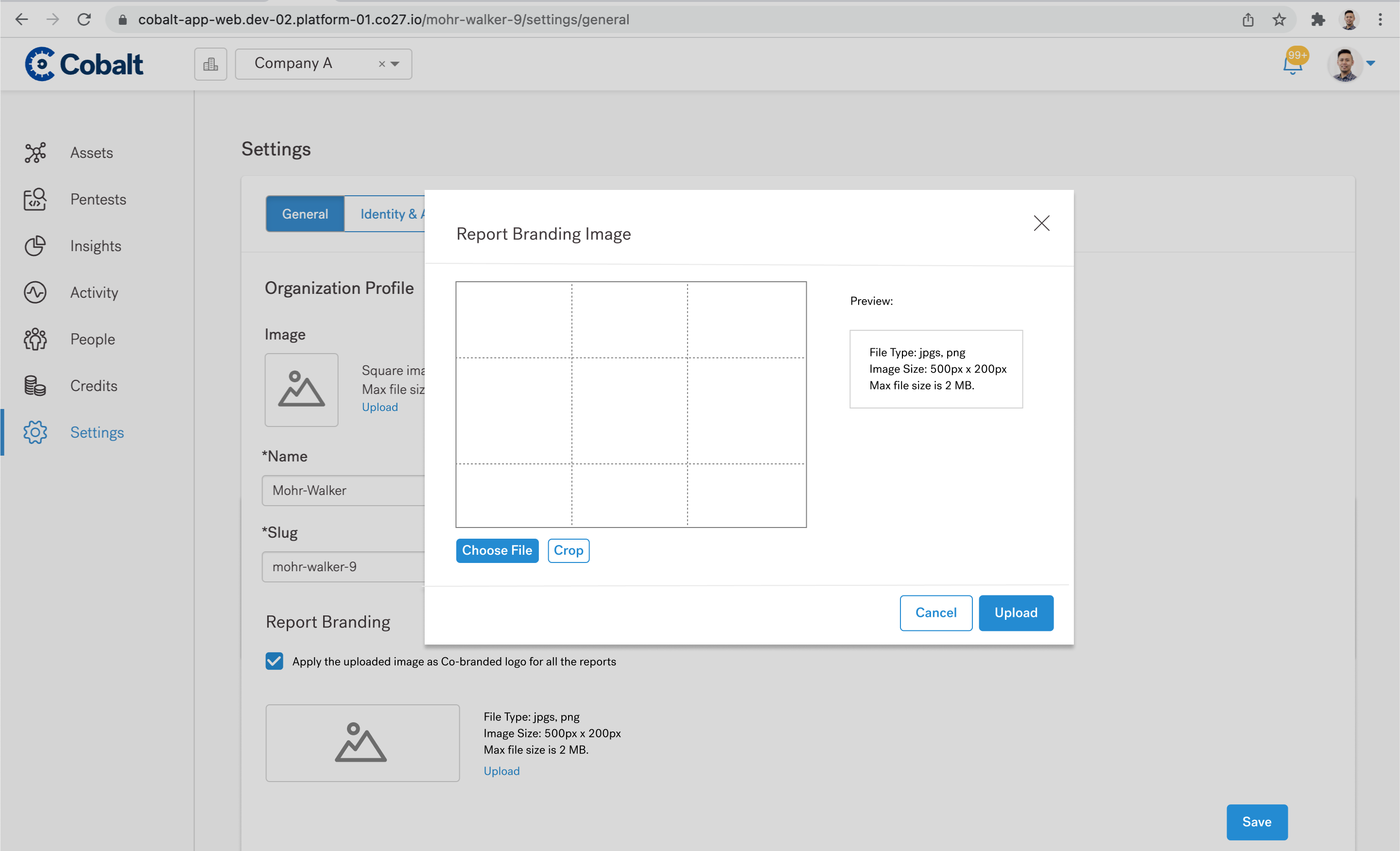Open the People sidebar icon
This screenshot has width=1400, height=851.
coord(35,339)
